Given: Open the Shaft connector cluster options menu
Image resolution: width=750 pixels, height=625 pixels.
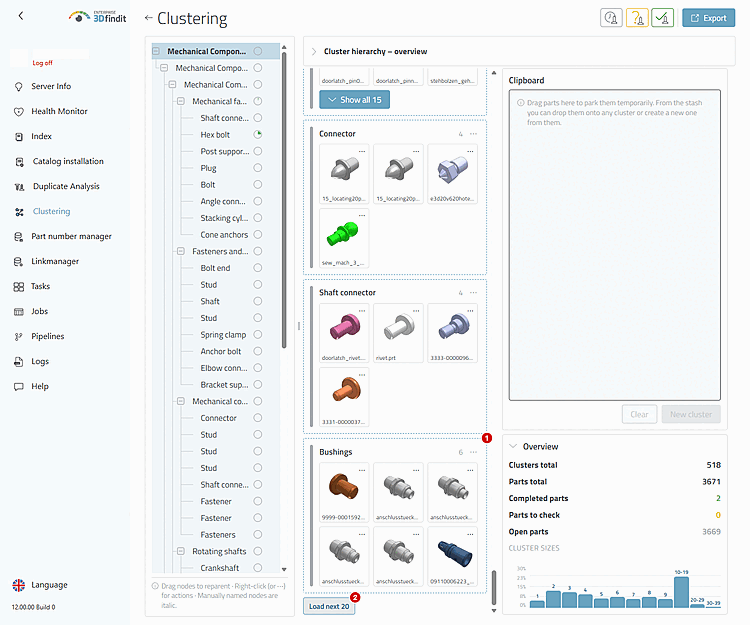Looking at the screenshot, I should 473,293.
